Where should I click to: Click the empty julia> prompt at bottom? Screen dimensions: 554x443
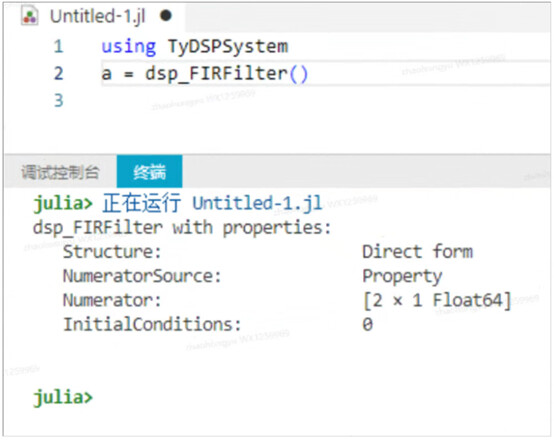pyautogui.click(x=63, y=397)
